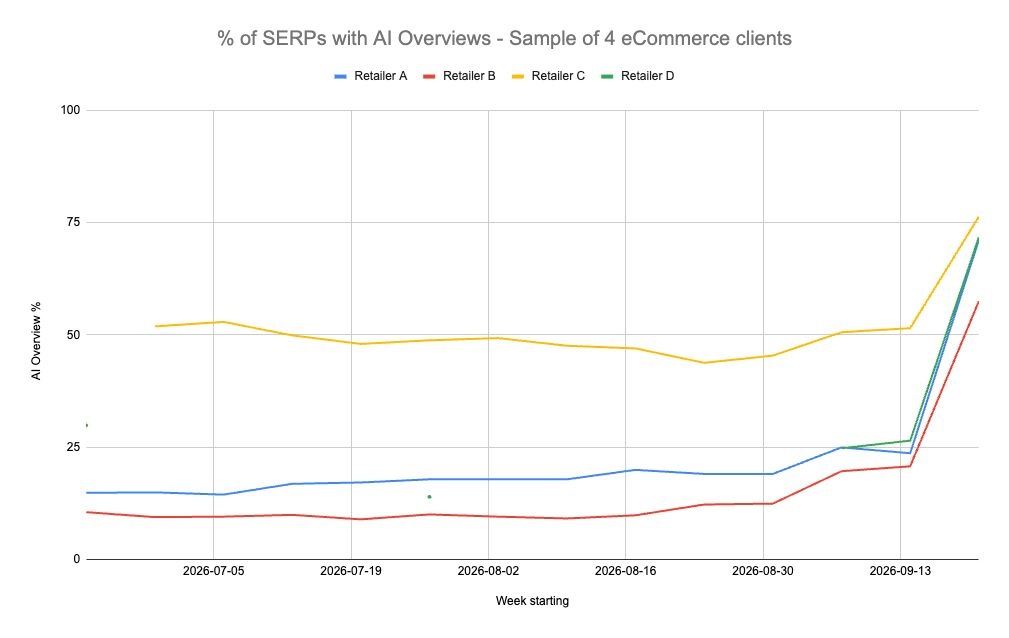Image resolution: width=1009 pixels, height=638 pixels.
Task: Click the green Retailer D legend swatch
Action: pyautogui.click(x=607, y=77)
